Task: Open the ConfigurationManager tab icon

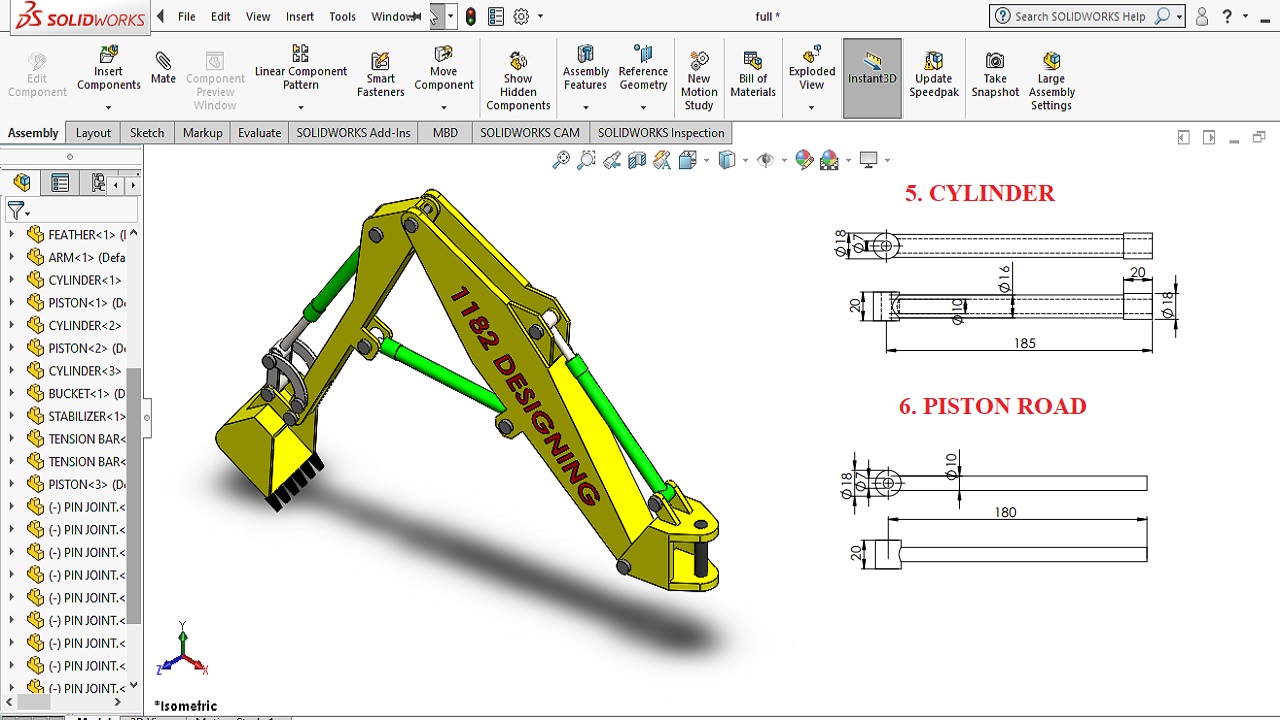Action: point(98,182)
